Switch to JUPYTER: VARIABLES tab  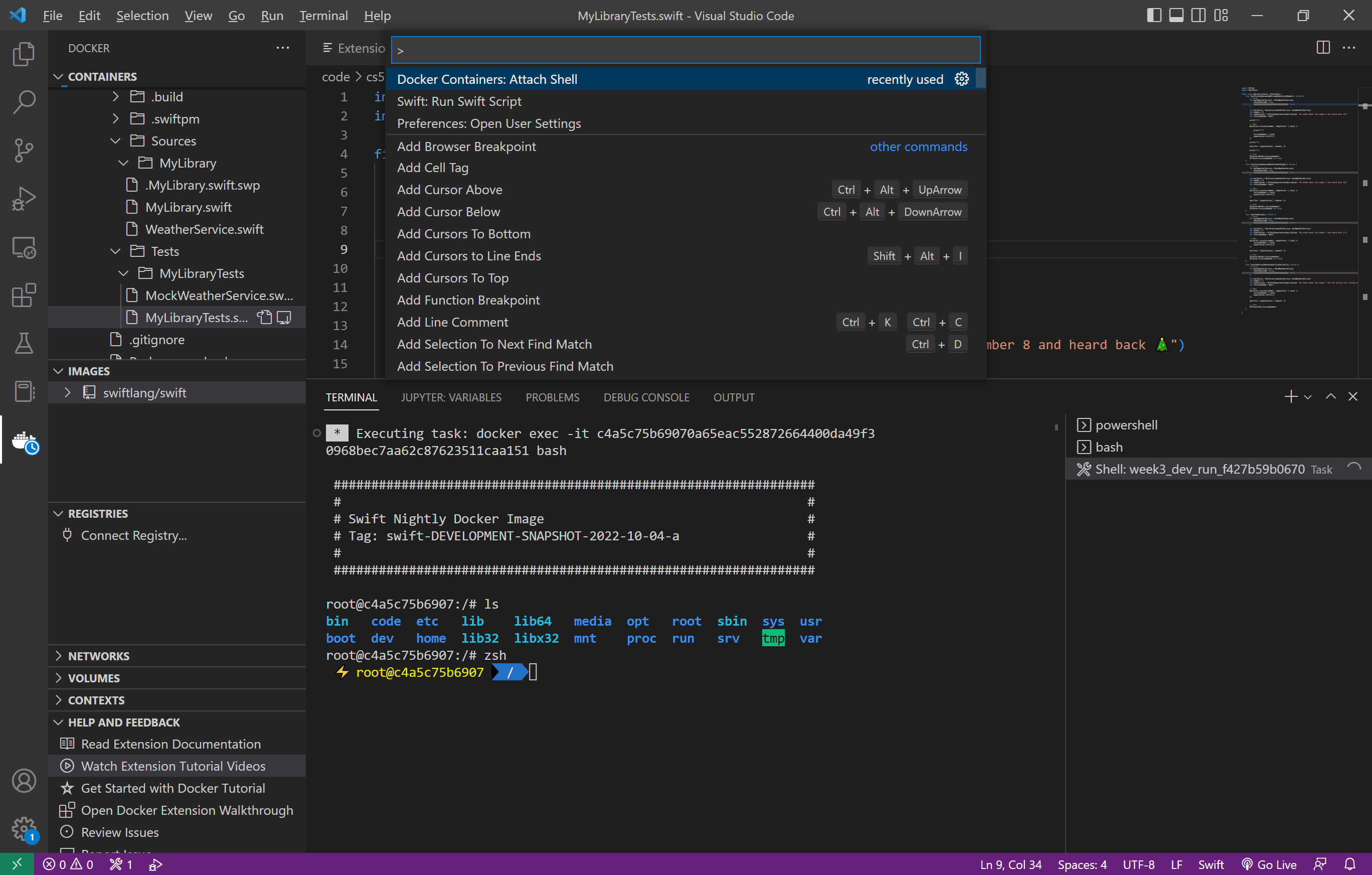point(451,397)
